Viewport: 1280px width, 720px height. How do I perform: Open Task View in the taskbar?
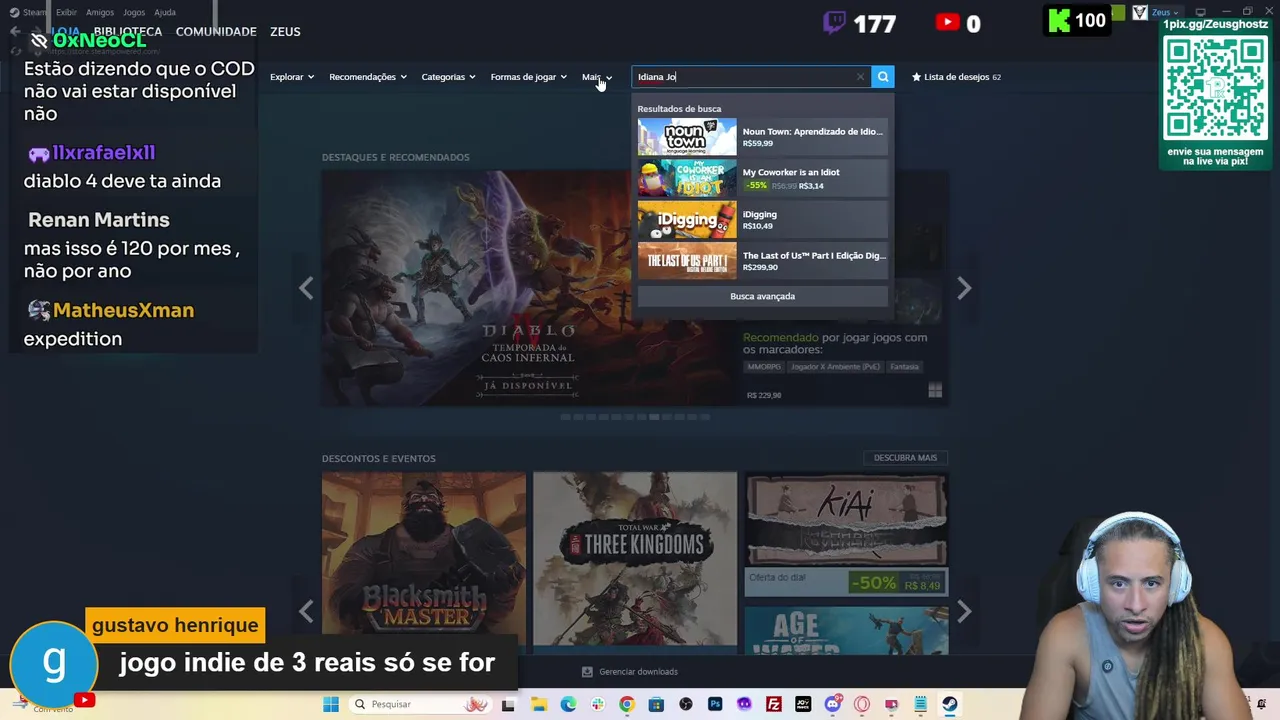tap(508, 704)
